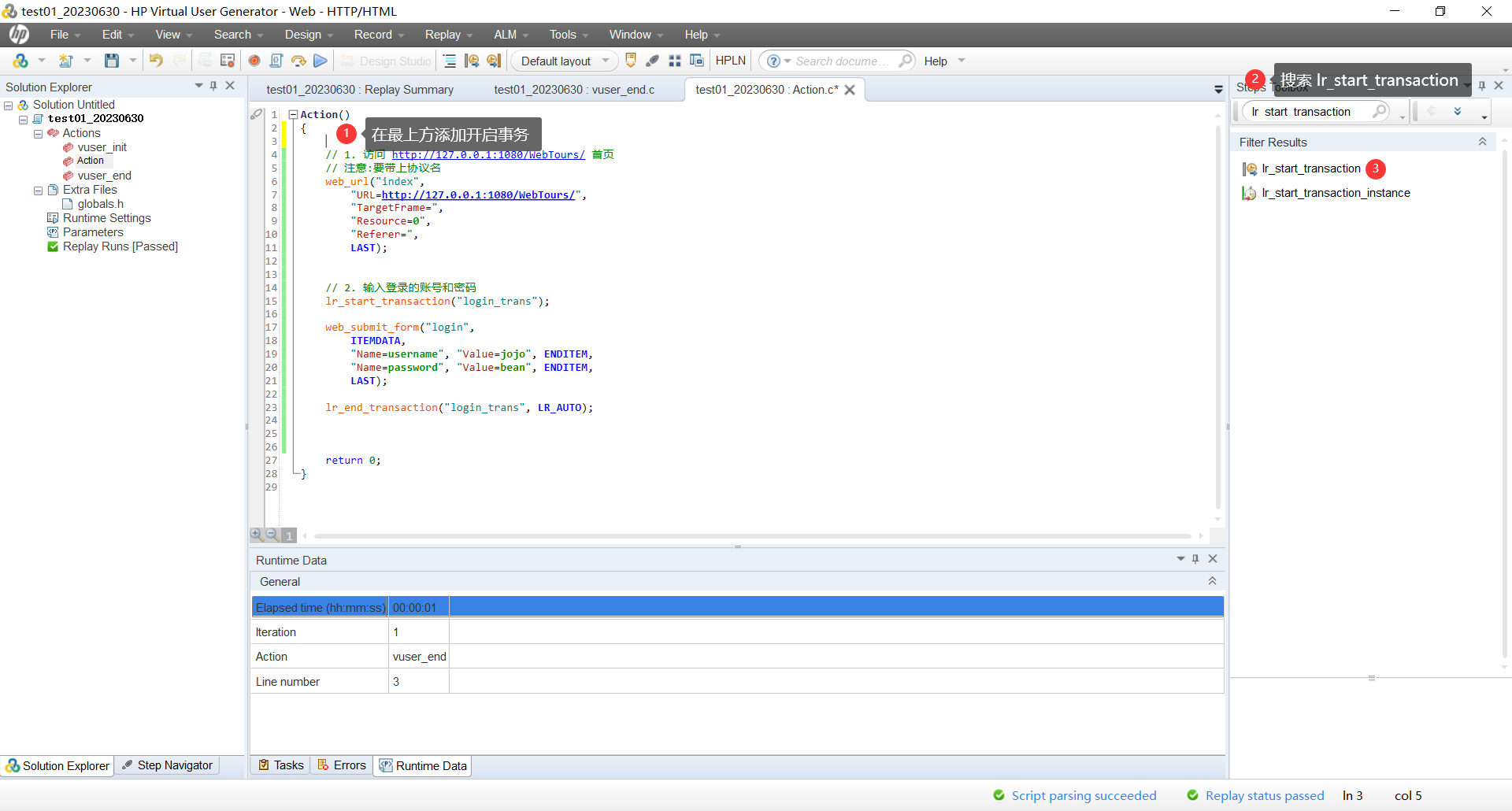Pin the Solution Explorer panel

coord(213,86)
